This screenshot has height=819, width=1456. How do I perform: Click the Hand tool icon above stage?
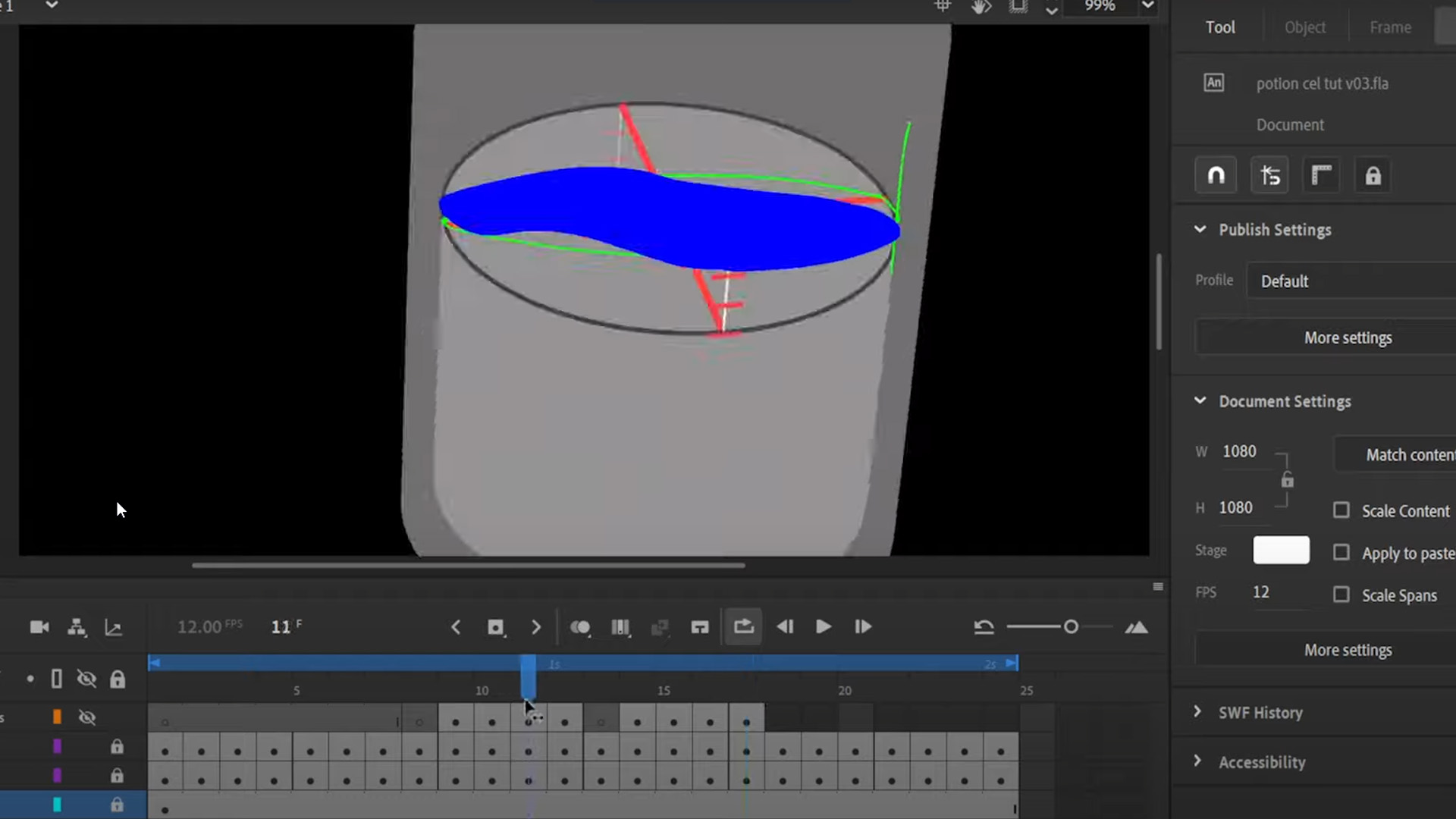pos(981,7)
